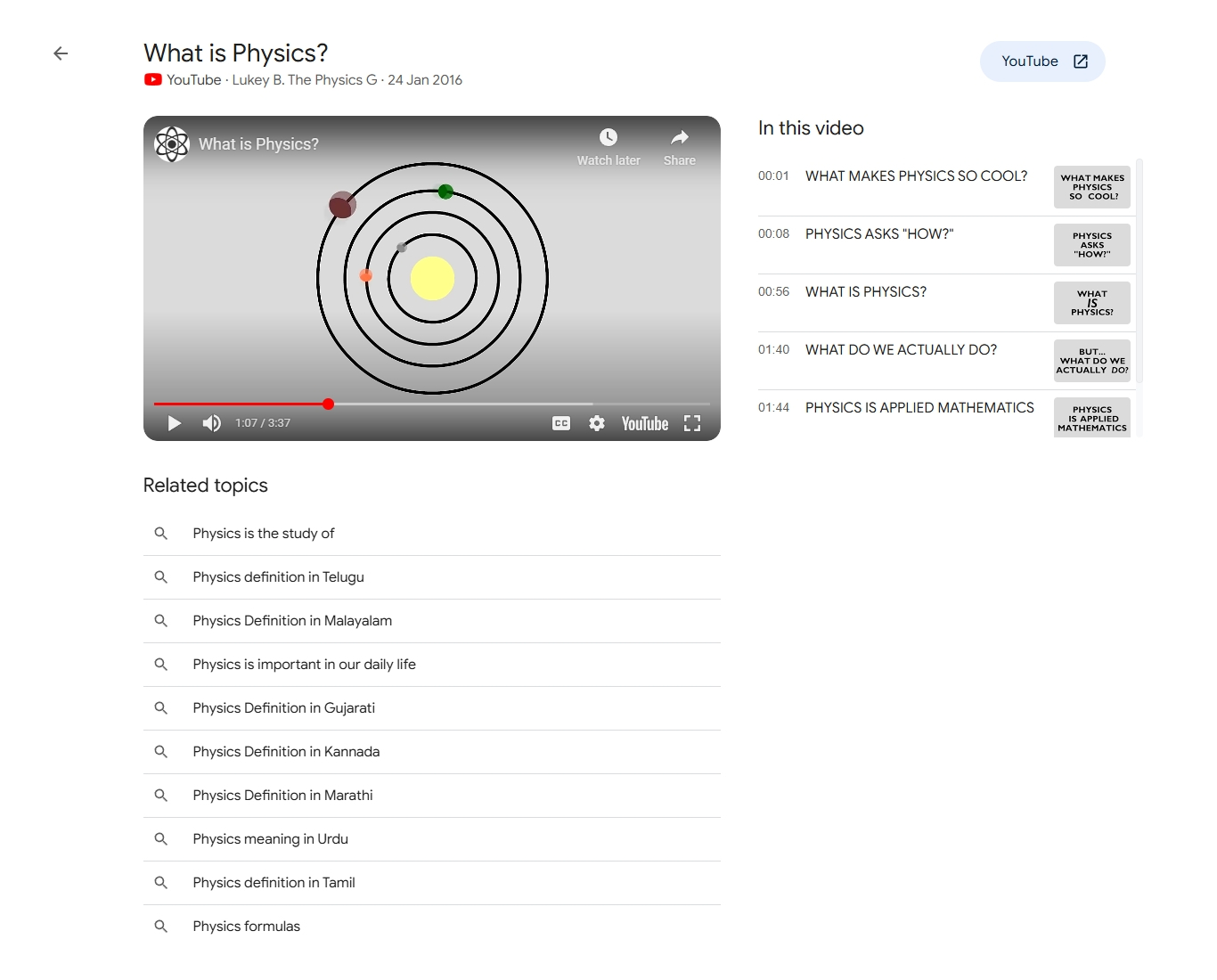Search 'Physics formulas'

point(432,927)
